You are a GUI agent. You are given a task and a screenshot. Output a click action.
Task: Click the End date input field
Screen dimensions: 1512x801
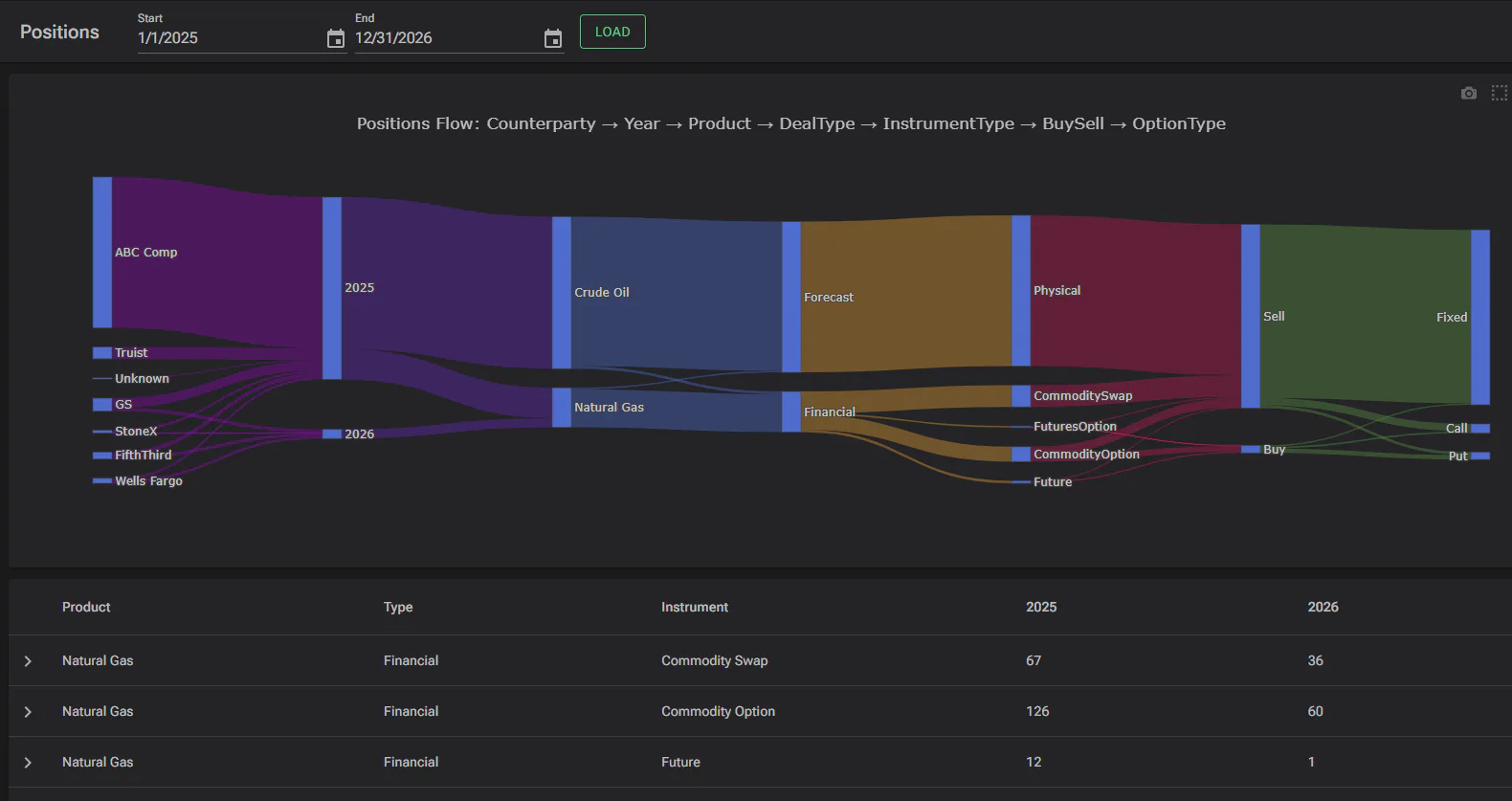447,38
